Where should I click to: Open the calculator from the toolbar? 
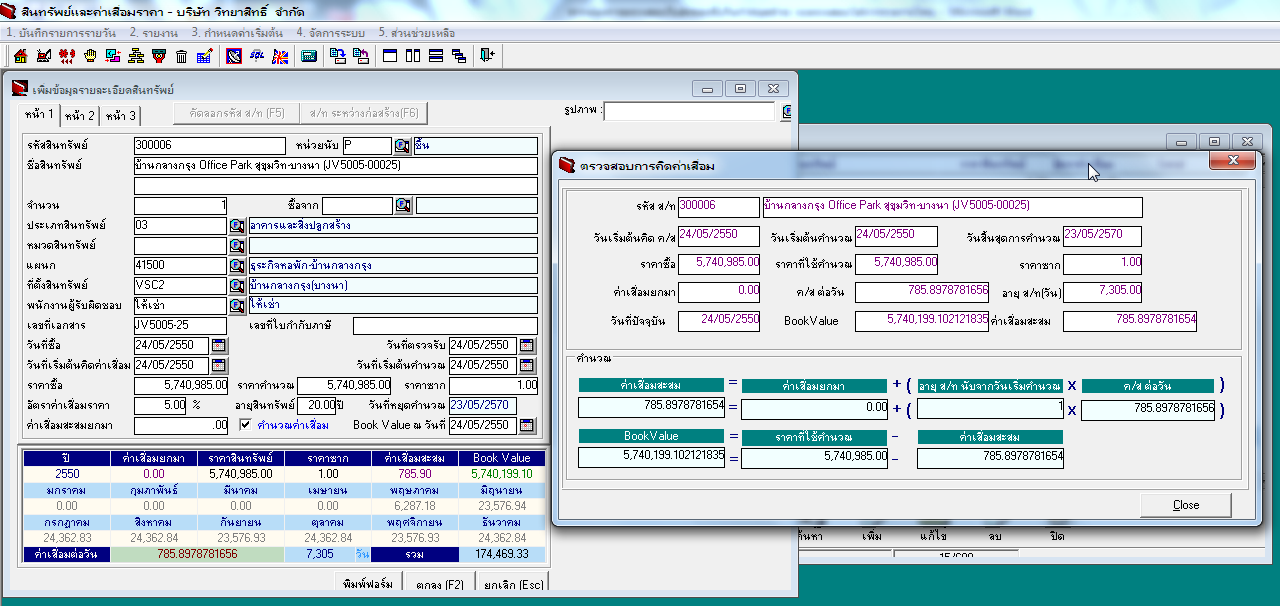(x=309, y=56)
